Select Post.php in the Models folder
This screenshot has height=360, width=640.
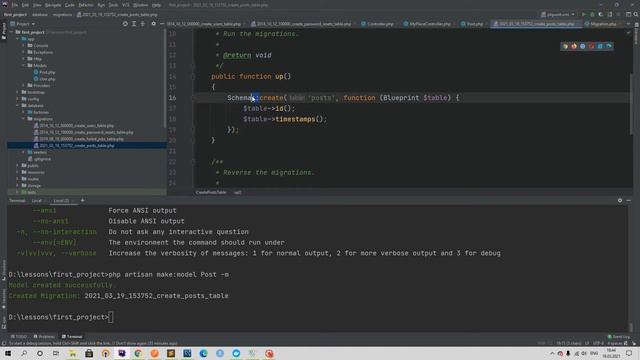click(44, 72)
